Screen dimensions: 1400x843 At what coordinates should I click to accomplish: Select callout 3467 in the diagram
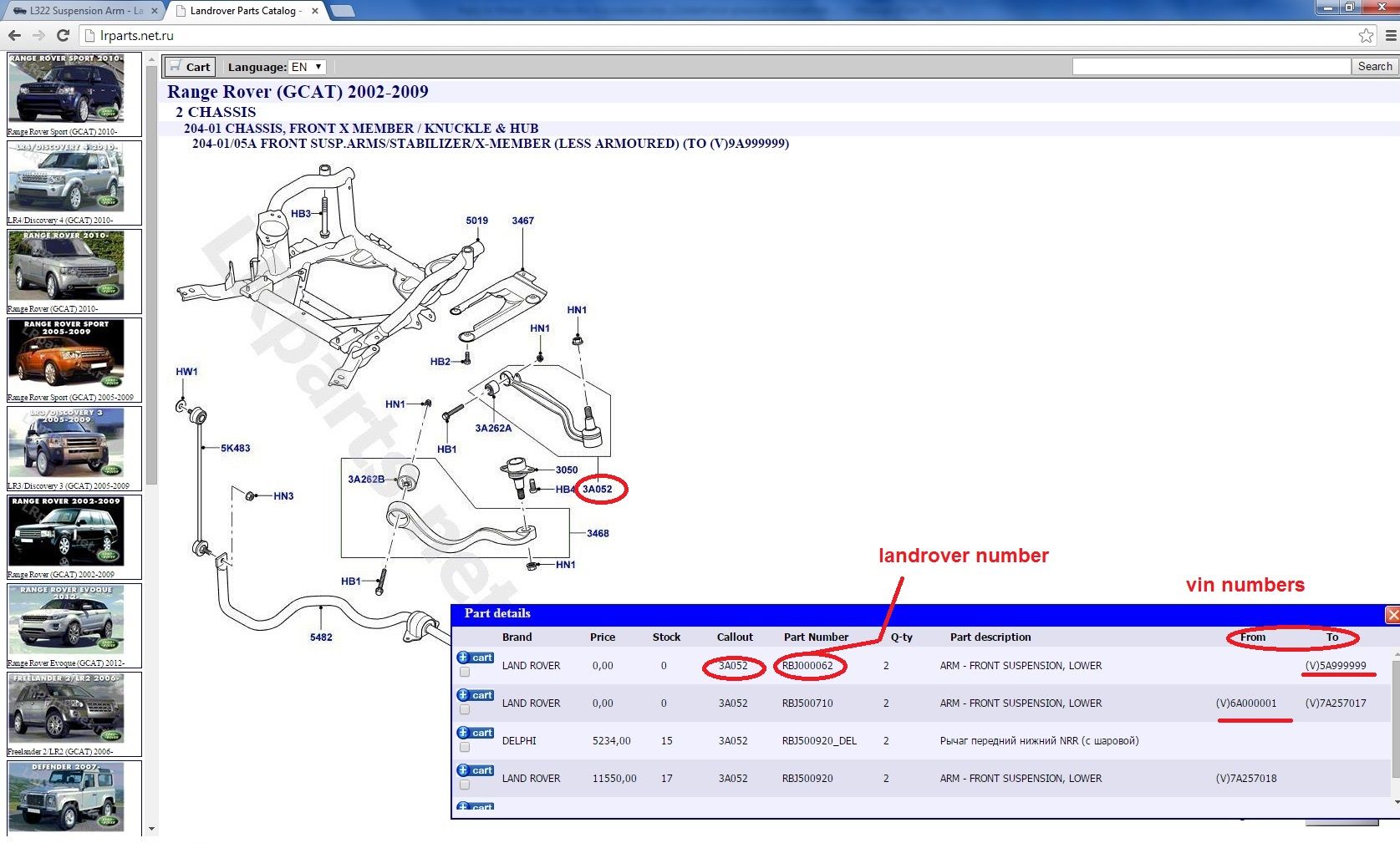[522, 221]
